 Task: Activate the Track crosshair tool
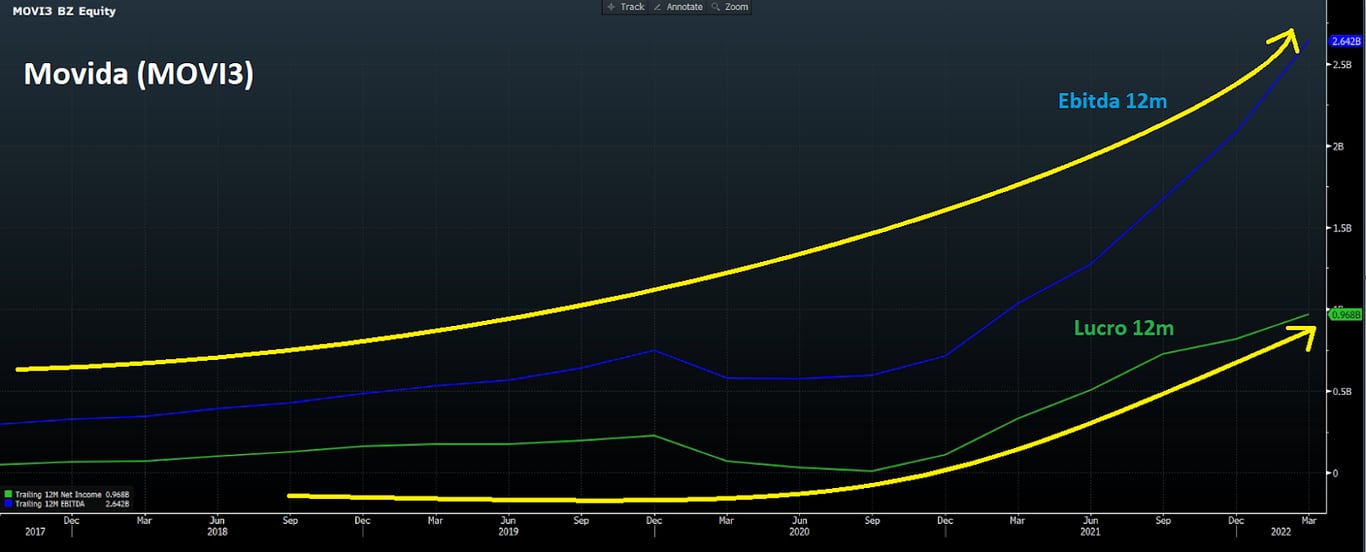click(626, 7)
